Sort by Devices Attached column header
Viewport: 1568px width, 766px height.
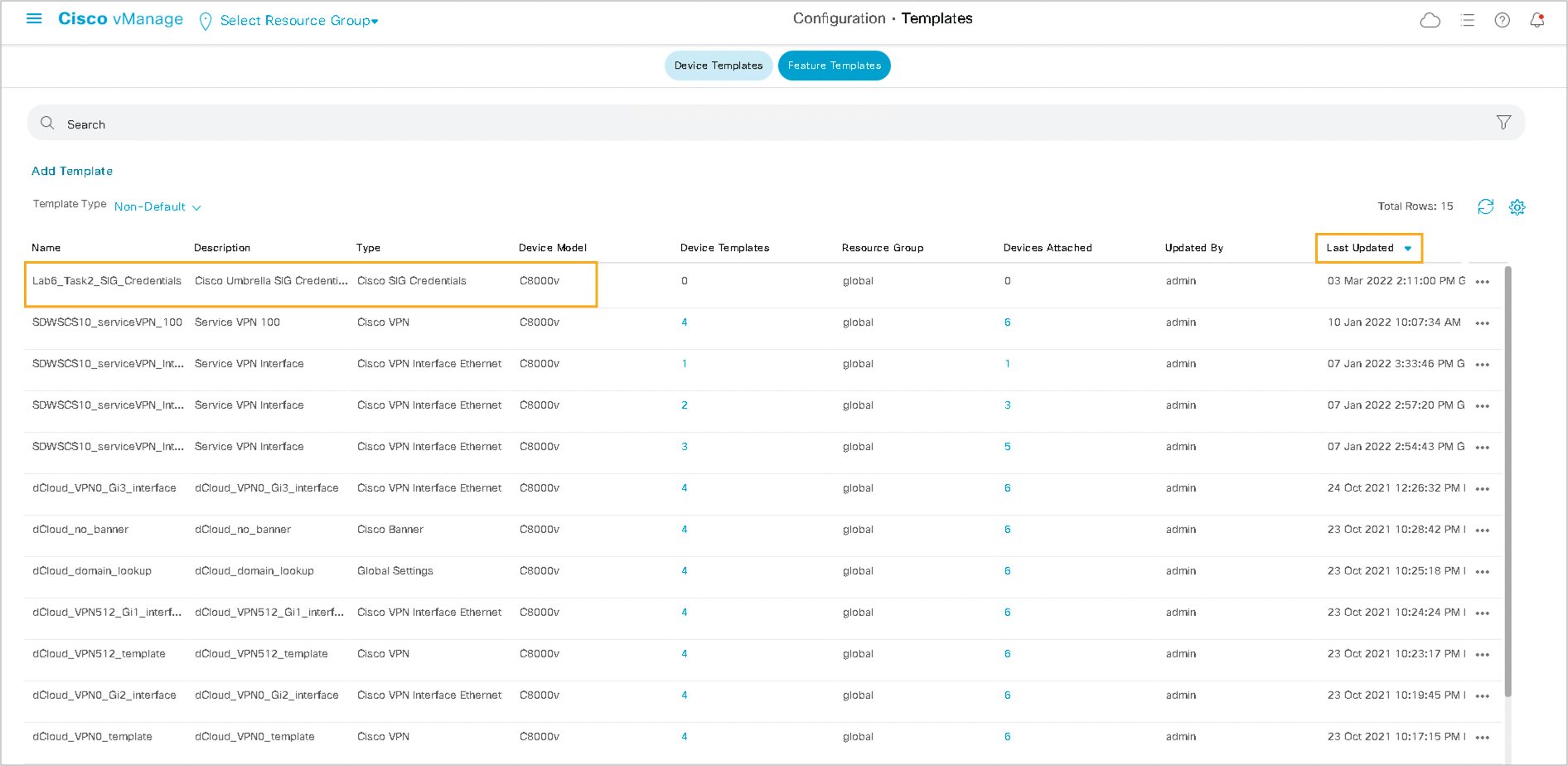click(1048, 248)
